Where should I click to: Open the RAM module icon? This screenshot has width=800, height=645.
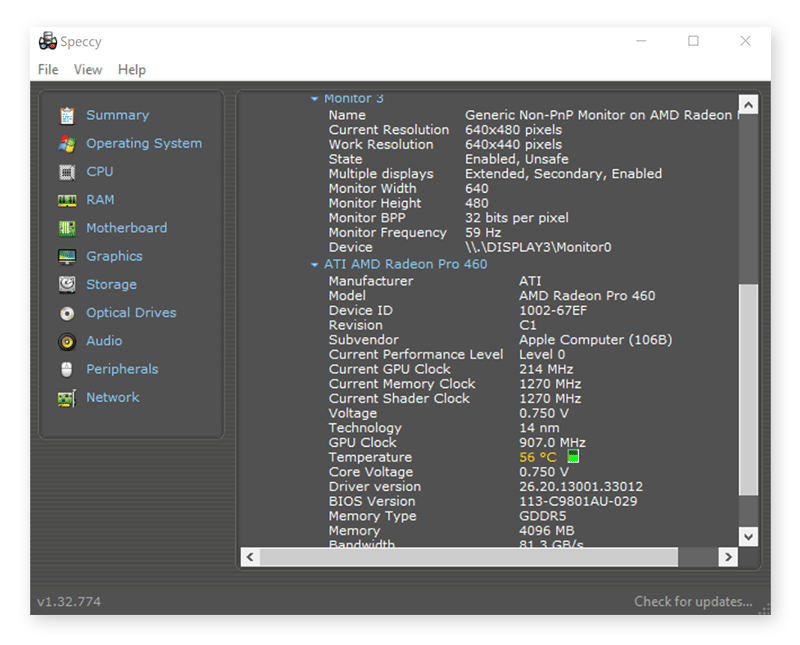[x=67, y=200]
